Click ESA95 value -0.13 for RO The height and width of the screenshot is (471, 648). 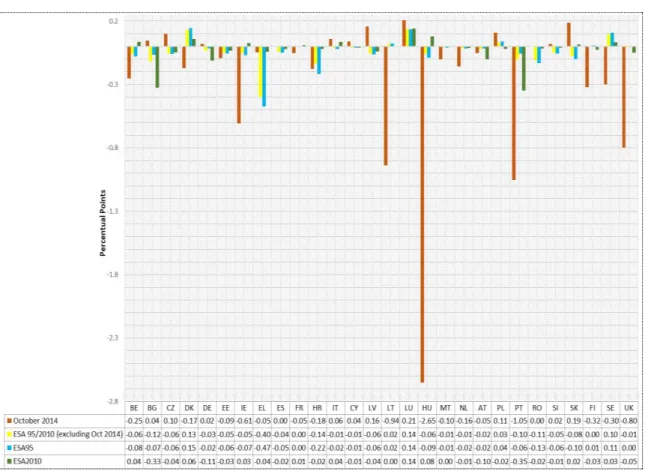pyautogui.click(x=537, y=448)
